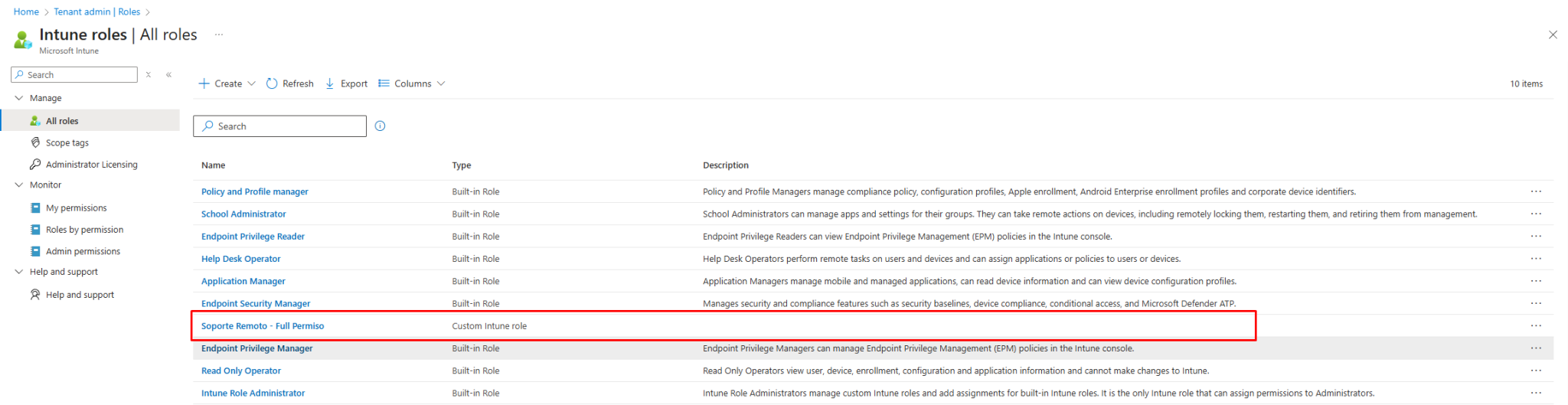Open more options for Policy and Profile manager
Screen dimensions: 1568x405
1536,191
